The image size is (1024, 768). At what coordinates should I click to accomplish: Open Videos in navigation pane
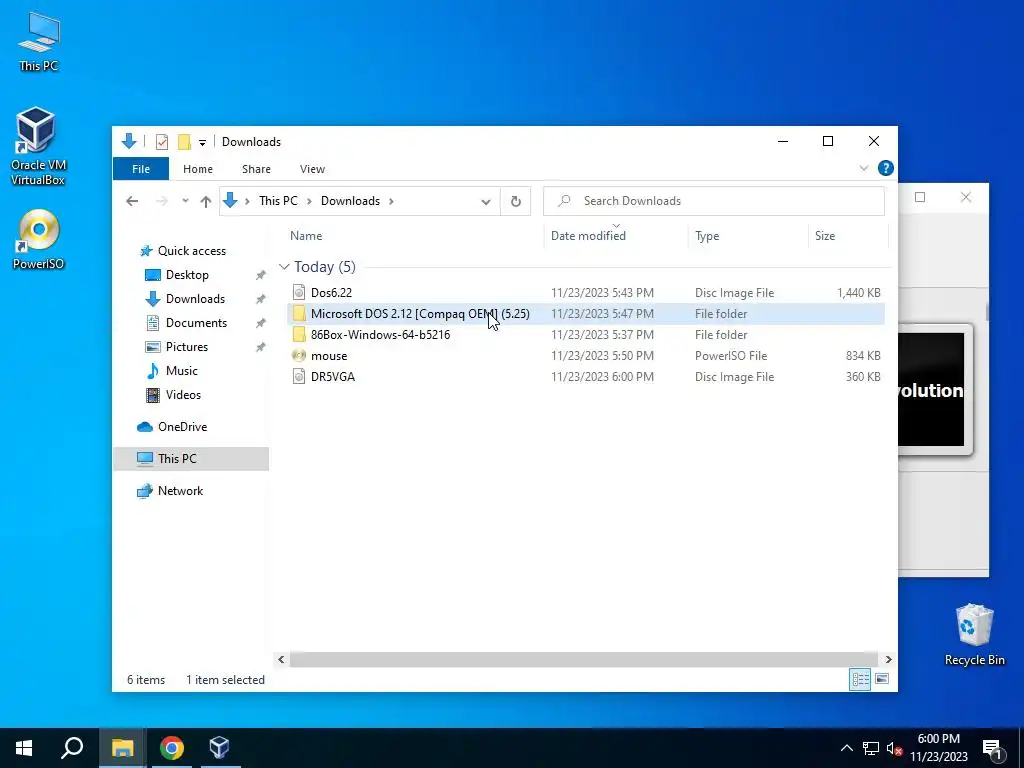[183, 394]
